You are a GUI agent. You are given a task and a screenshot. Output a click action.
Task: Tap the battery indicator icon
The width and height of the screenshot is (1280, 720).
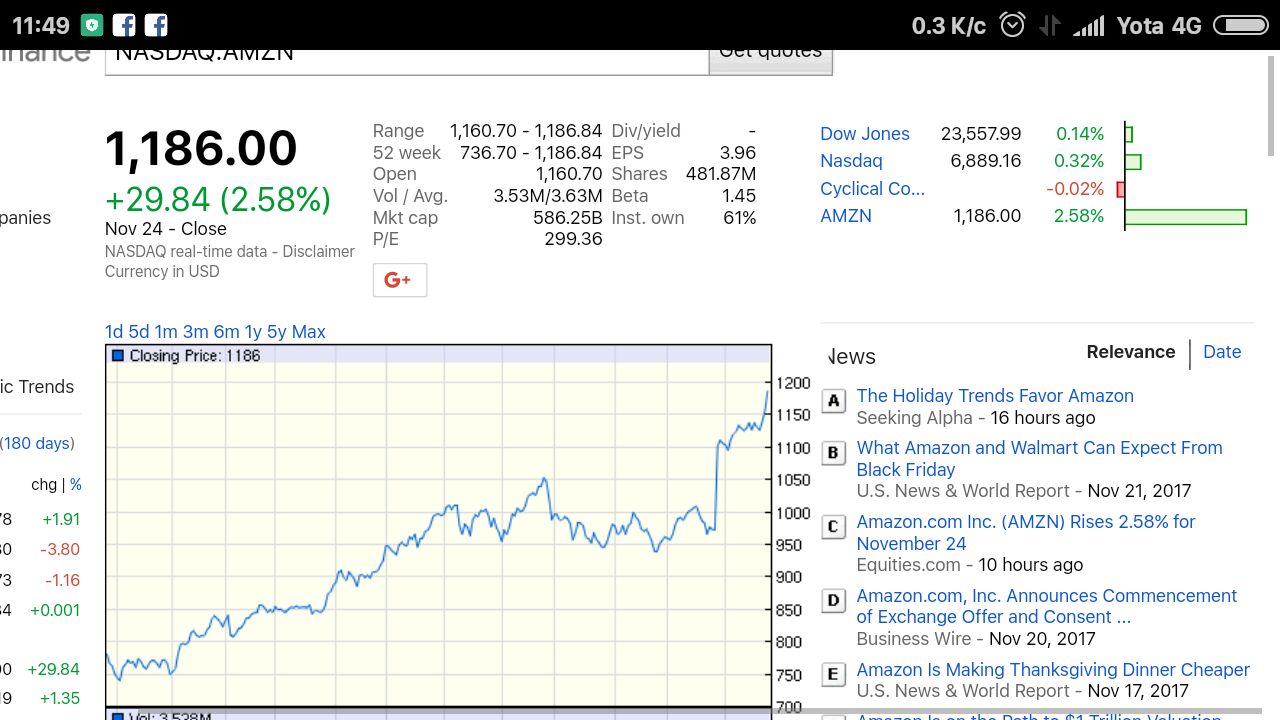tap(1240, 25)
